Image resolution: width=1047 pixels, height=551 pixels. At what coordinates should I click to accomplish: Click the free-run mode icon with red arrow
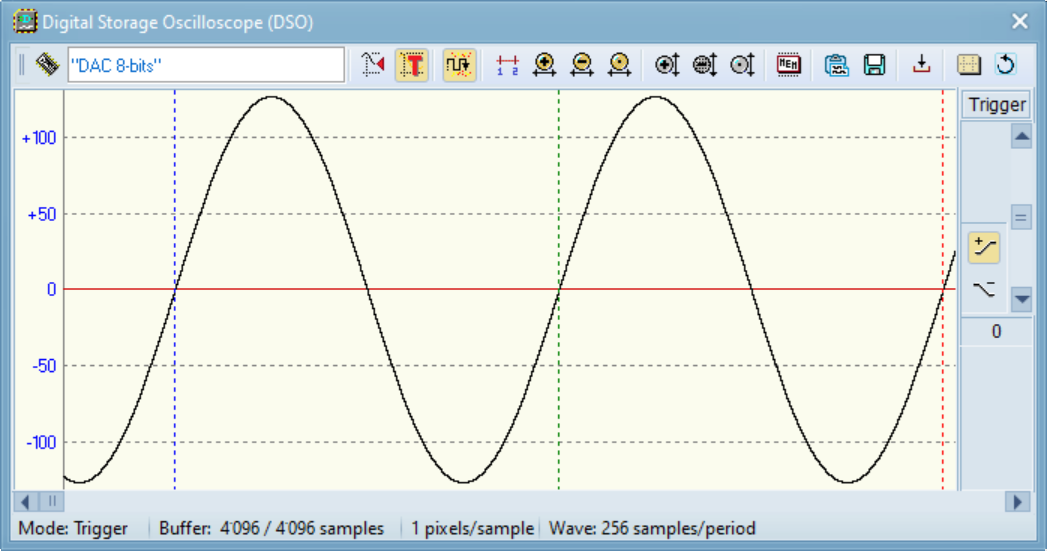(373, 65)
